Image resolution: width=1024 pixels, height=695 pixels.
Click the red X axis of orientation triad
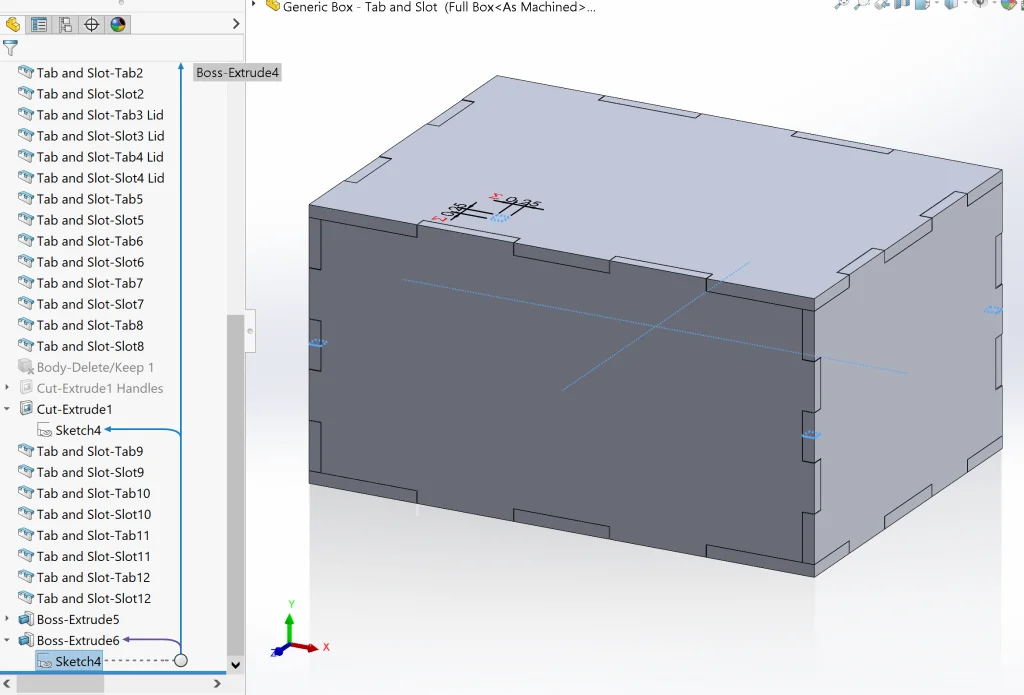(307, 647)
